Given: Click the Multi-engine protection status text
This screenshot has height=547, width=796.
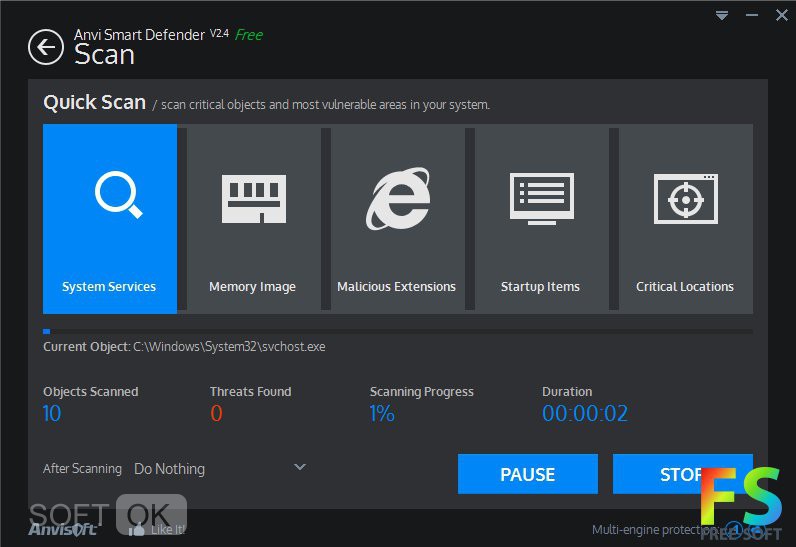Looking at the screenshot, I should 655,530.
